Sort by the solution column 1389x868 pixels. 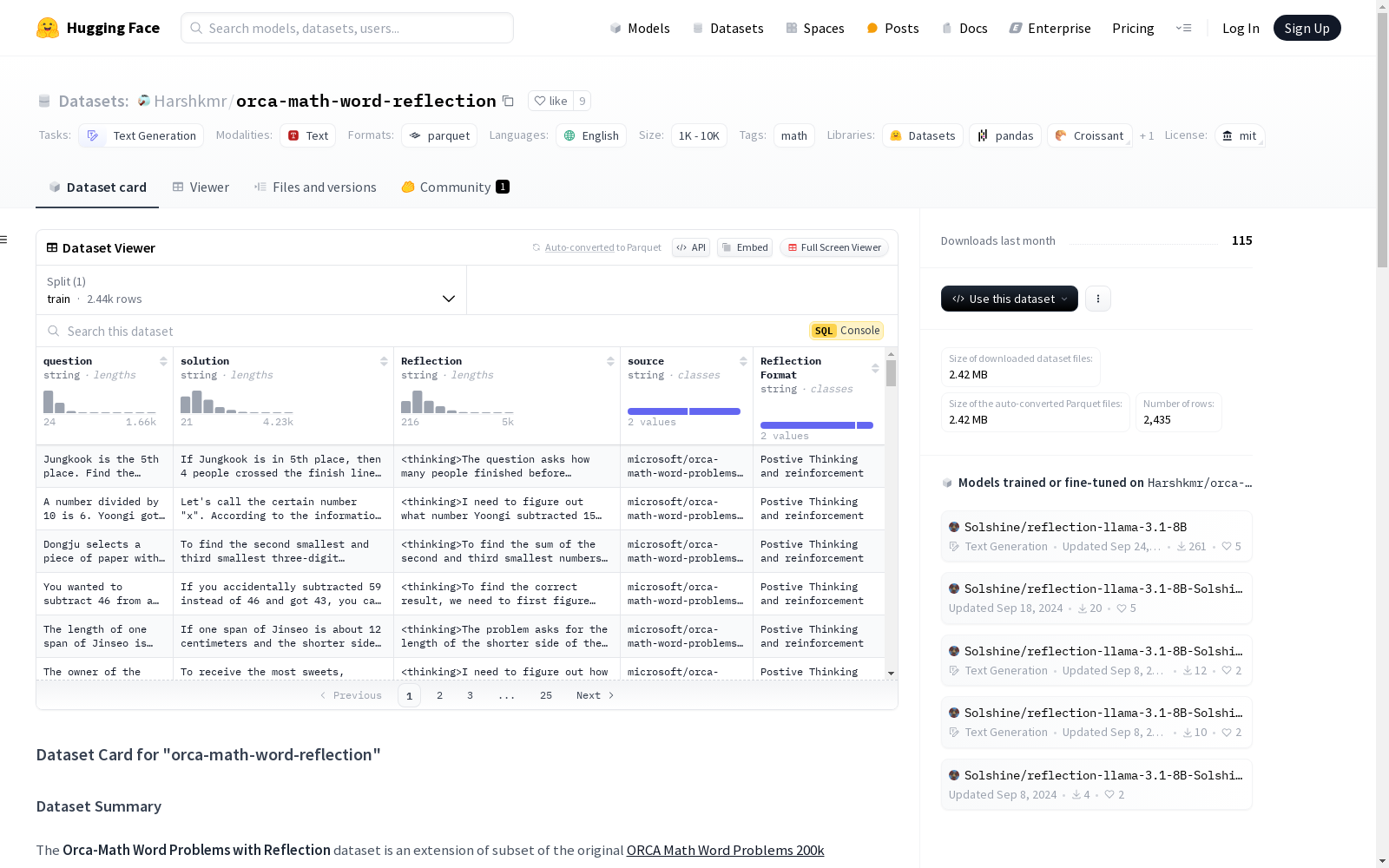click(x=384, y=361)
